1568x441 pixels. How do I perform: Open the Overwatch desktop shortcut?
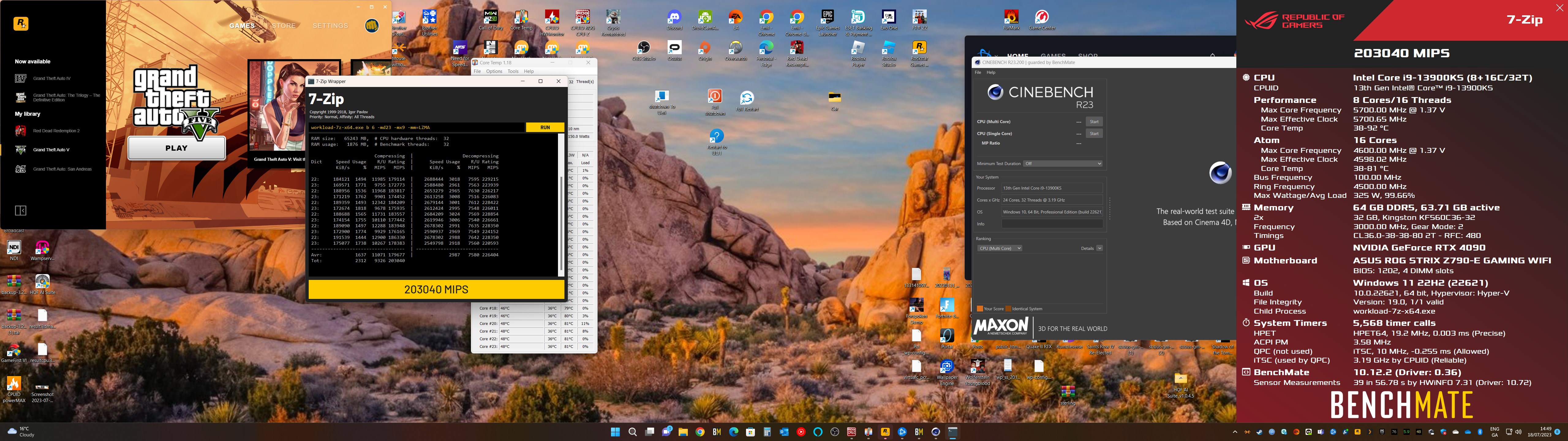pyautogui.click(x=735, y=51)
